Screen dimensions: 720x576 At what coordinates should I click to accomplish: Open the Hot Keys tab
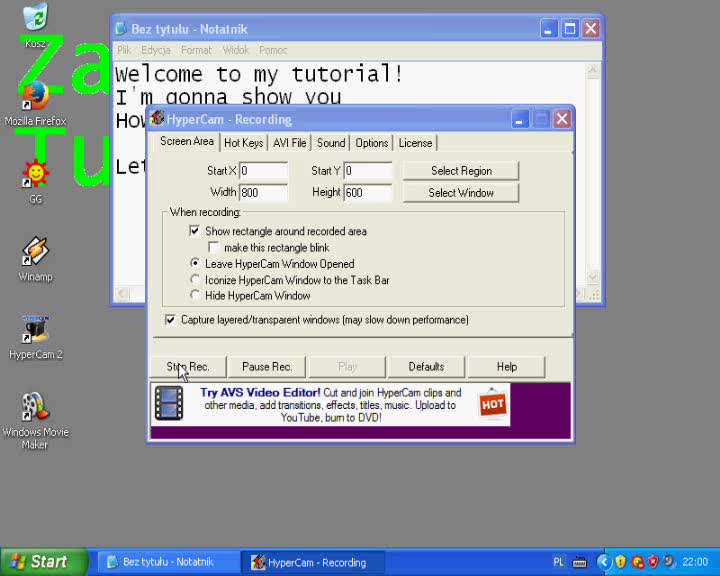point(243,143)
